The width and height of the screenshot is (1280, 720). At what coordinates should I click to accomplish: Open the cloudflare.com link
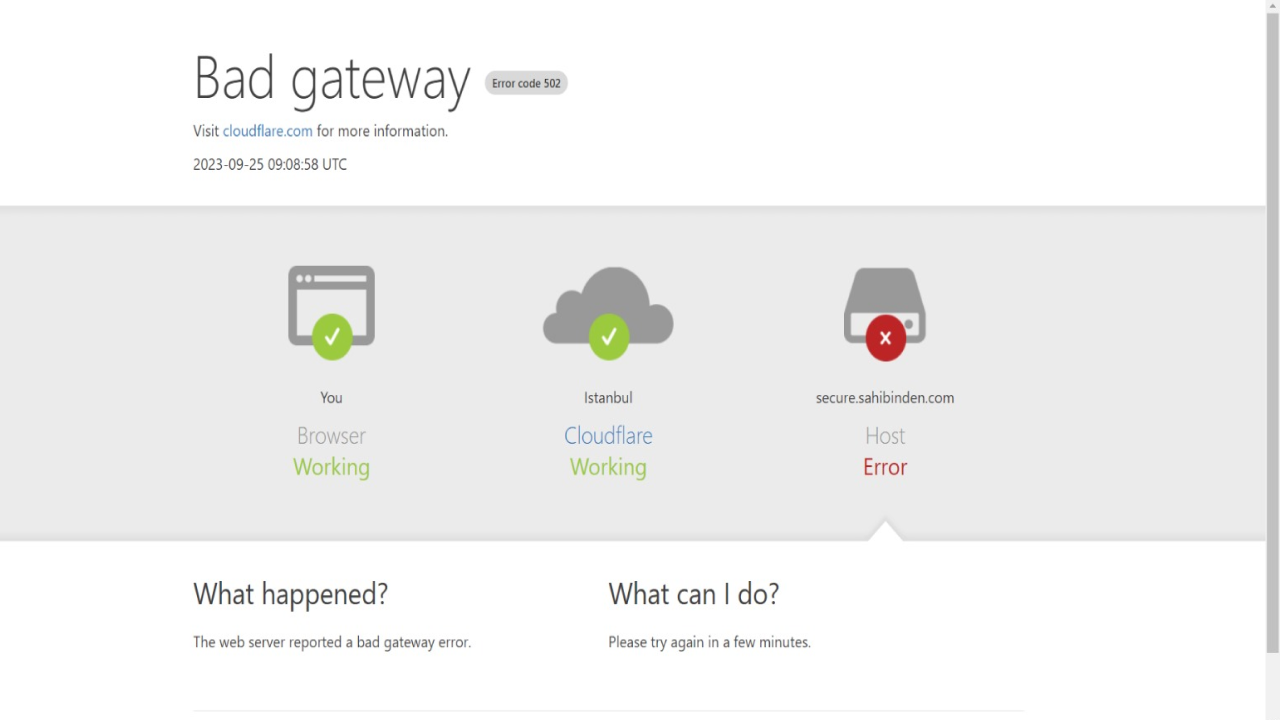(x=267, y=131)
